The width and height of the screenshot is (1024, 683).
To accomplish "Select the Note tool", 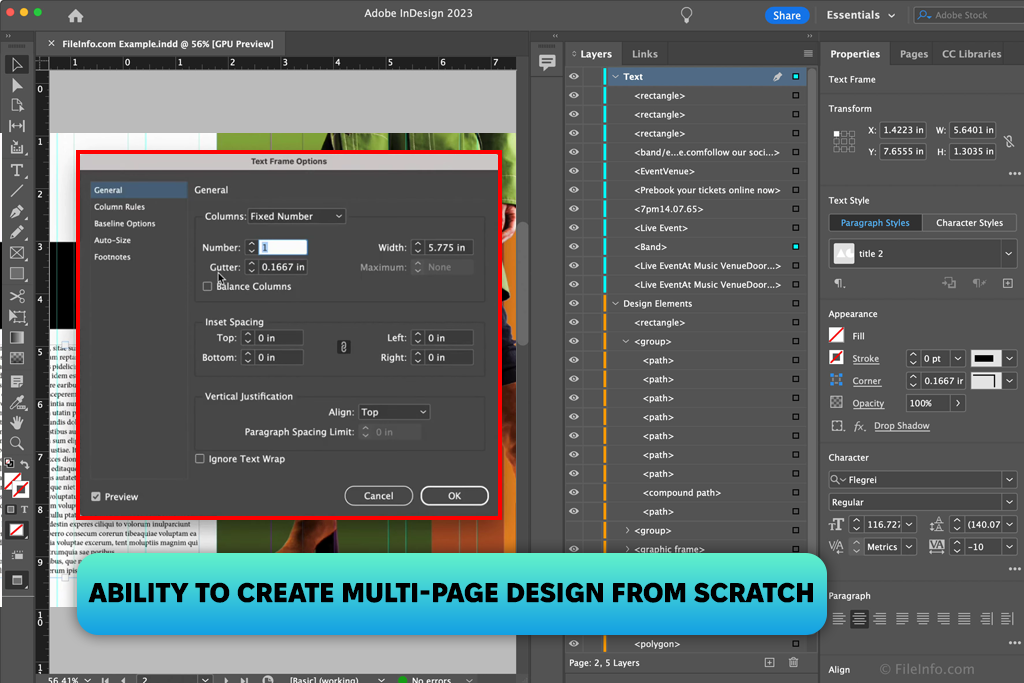I will (x=17, y=381).
